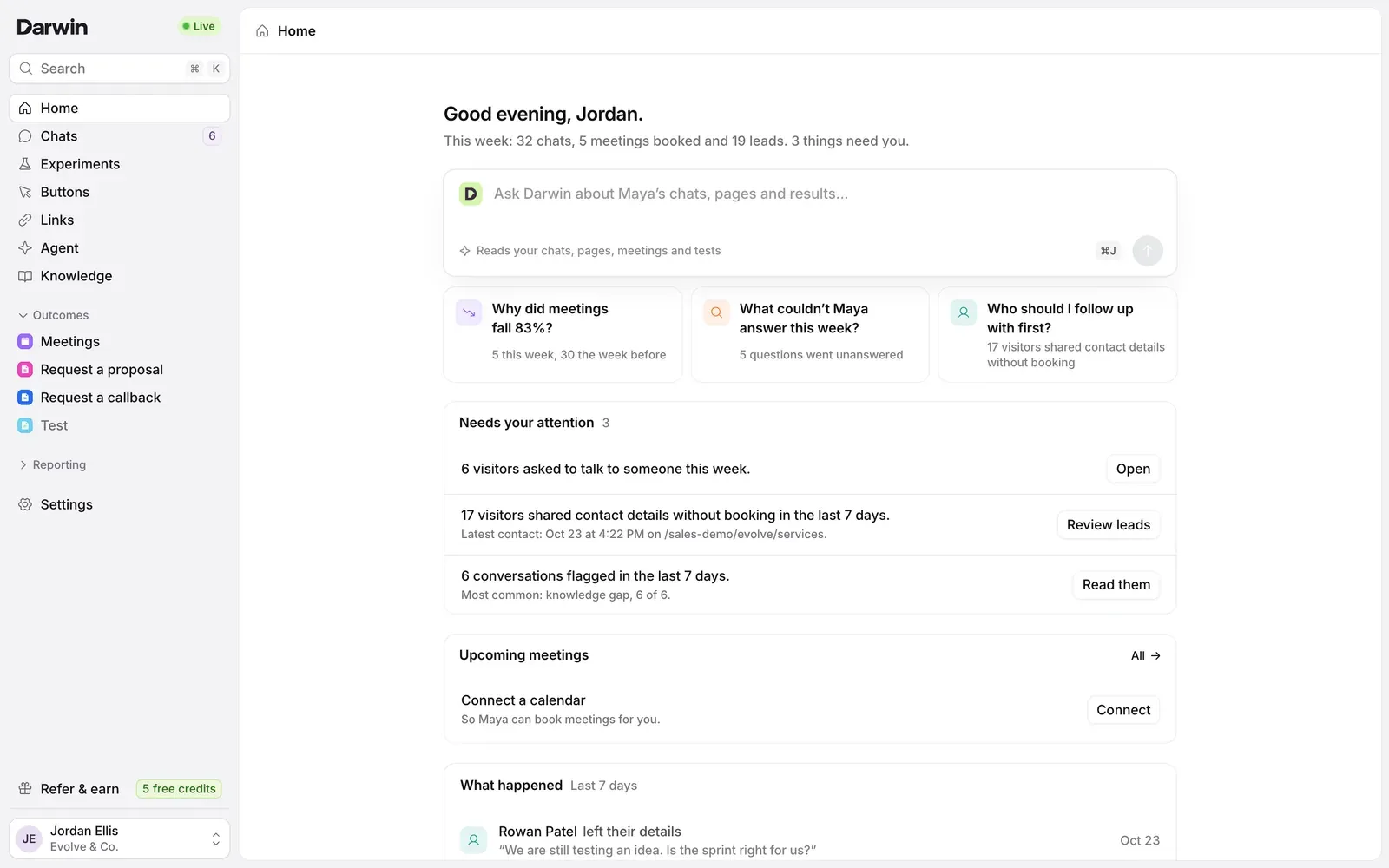Open Chats via its speech bubble icon
This screenshot has width=1389, height=868.
click(25, 136)
